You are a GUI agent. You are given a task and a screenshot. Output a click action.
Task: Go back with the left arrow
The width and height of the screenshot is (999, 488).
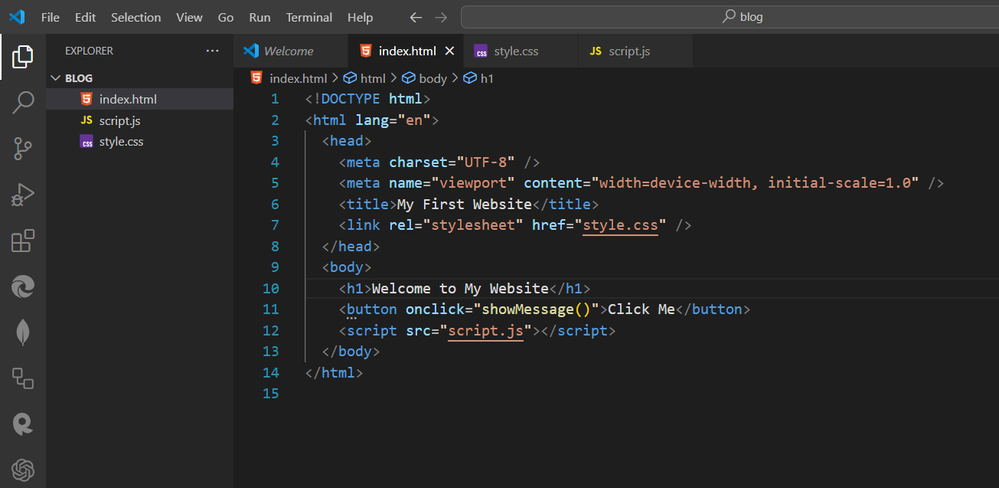[x=416, y=18]
